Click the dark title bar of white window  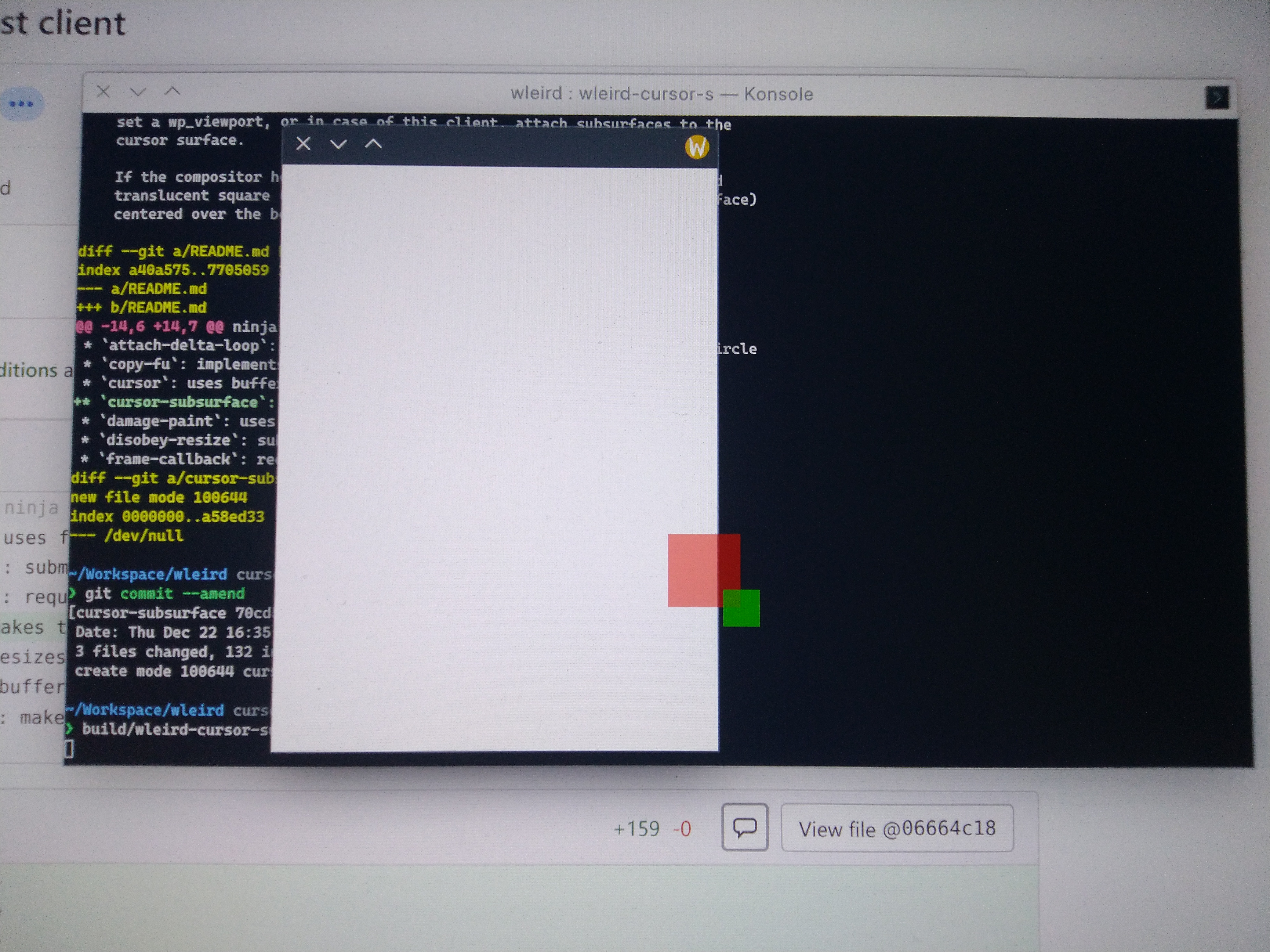[x=517, y=146]
